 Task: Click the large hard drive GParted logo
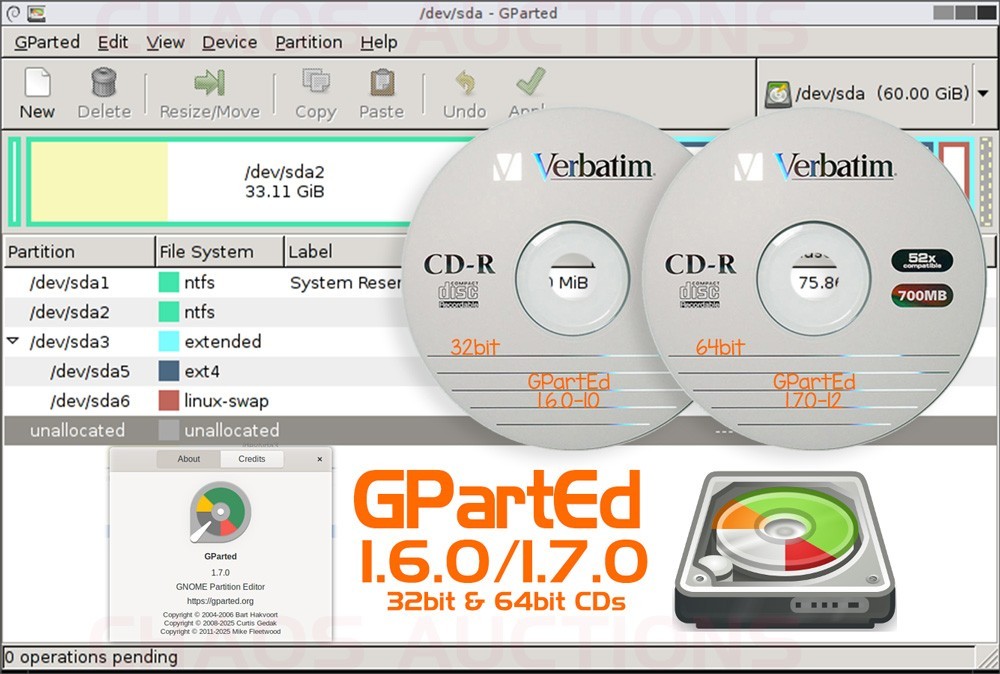point(785,550)
